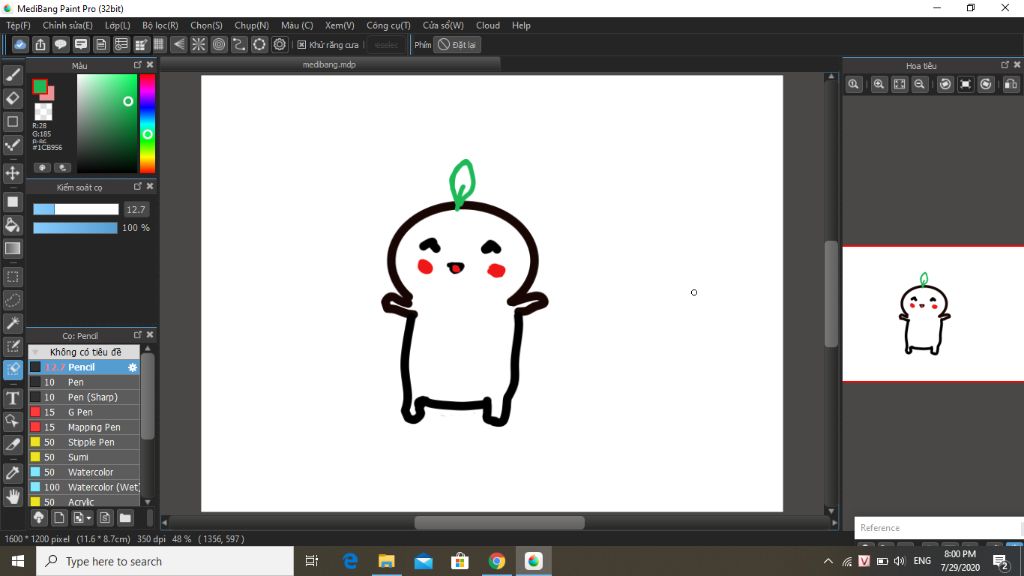The width and height of the screenshot is (1024, 576).
Task: Enable the curve snap
Action: (239, 44)
